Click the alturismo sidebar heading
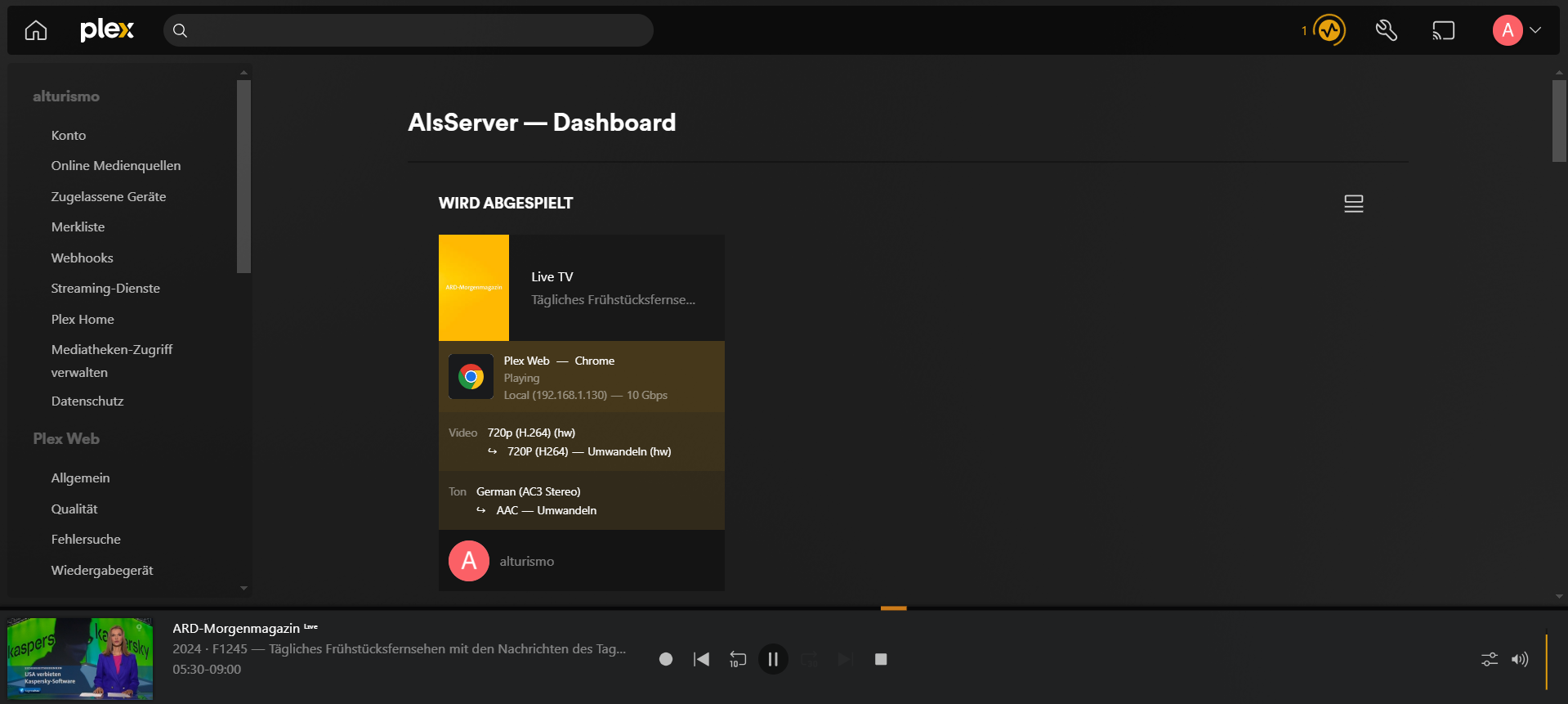The height and width of the screenshot is (704, 1568). click(x=66, y=96)
